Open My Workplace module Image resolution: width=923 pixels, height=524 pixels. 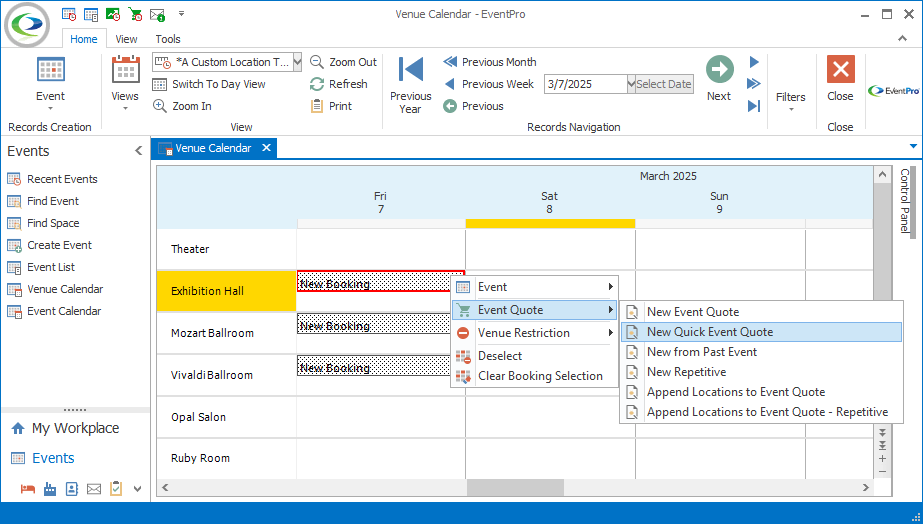65,428
